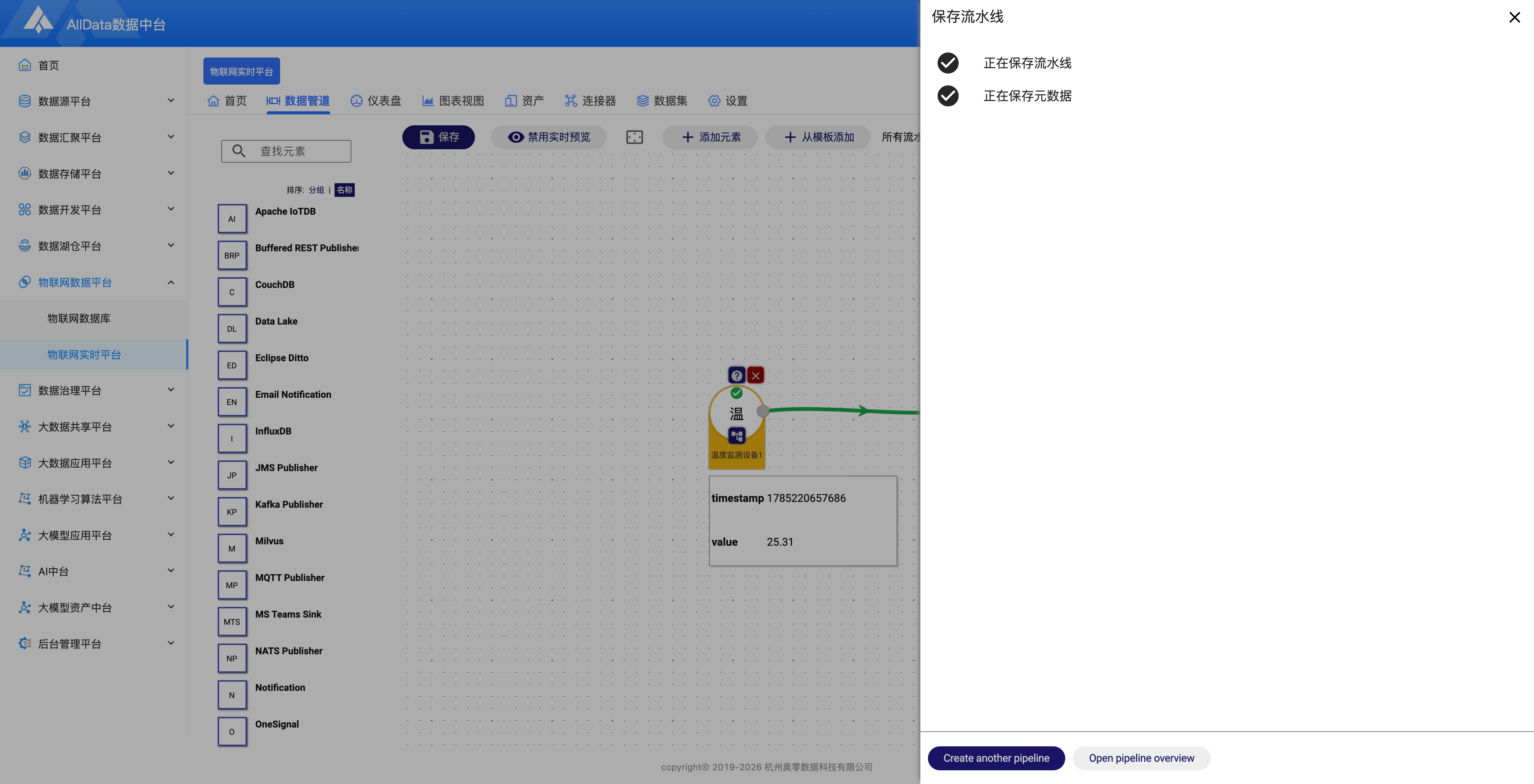Click the output port of temperature node
Screen dimensions: 1534x784
pyautogui.click(x=763, y=411)
